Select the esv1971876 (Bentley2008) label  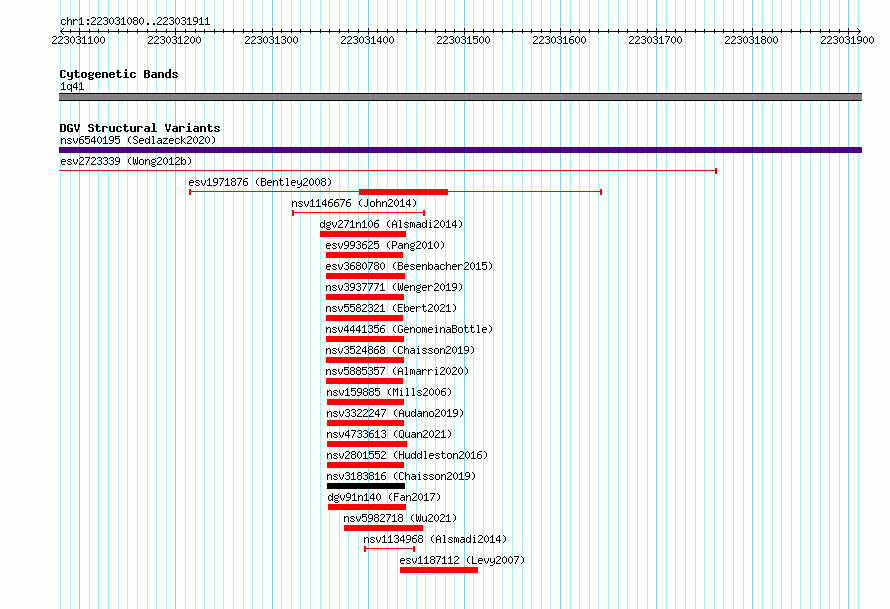(260, 182)
